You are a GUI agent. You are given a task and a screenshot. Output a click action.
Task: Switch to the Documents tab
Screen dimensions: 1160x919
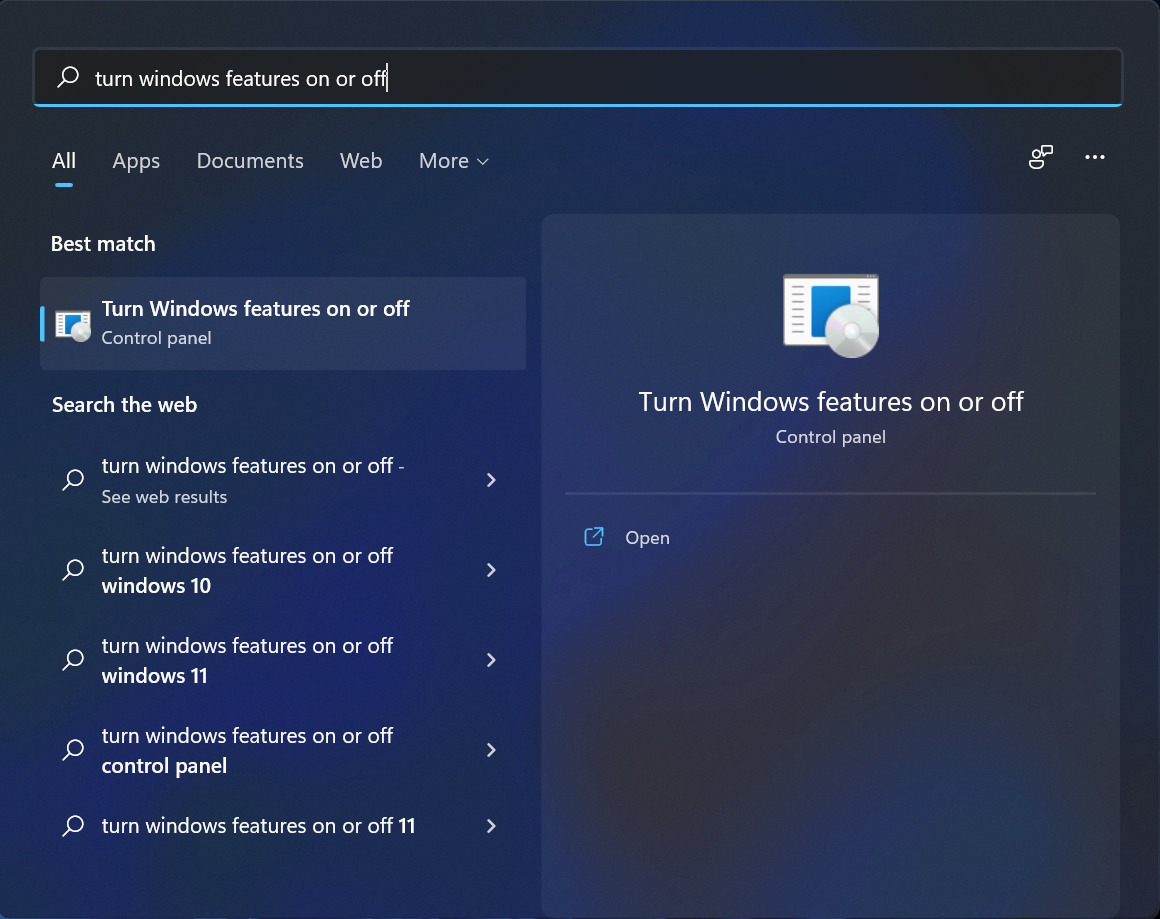point(250,161)
